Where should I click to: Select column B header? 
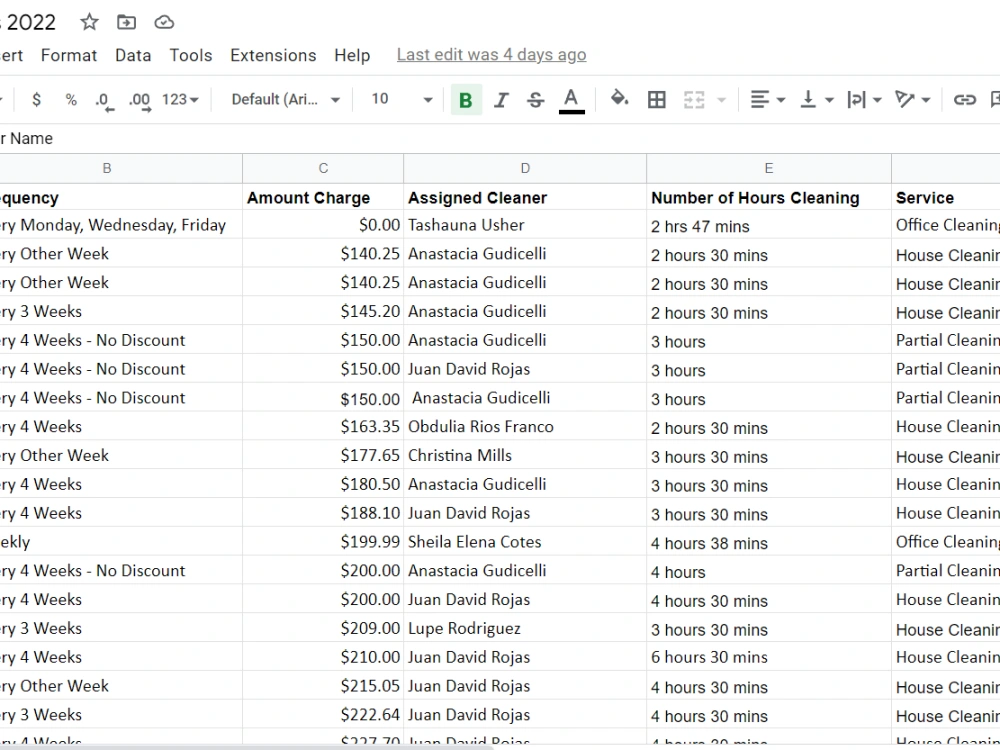pos(107,168)
